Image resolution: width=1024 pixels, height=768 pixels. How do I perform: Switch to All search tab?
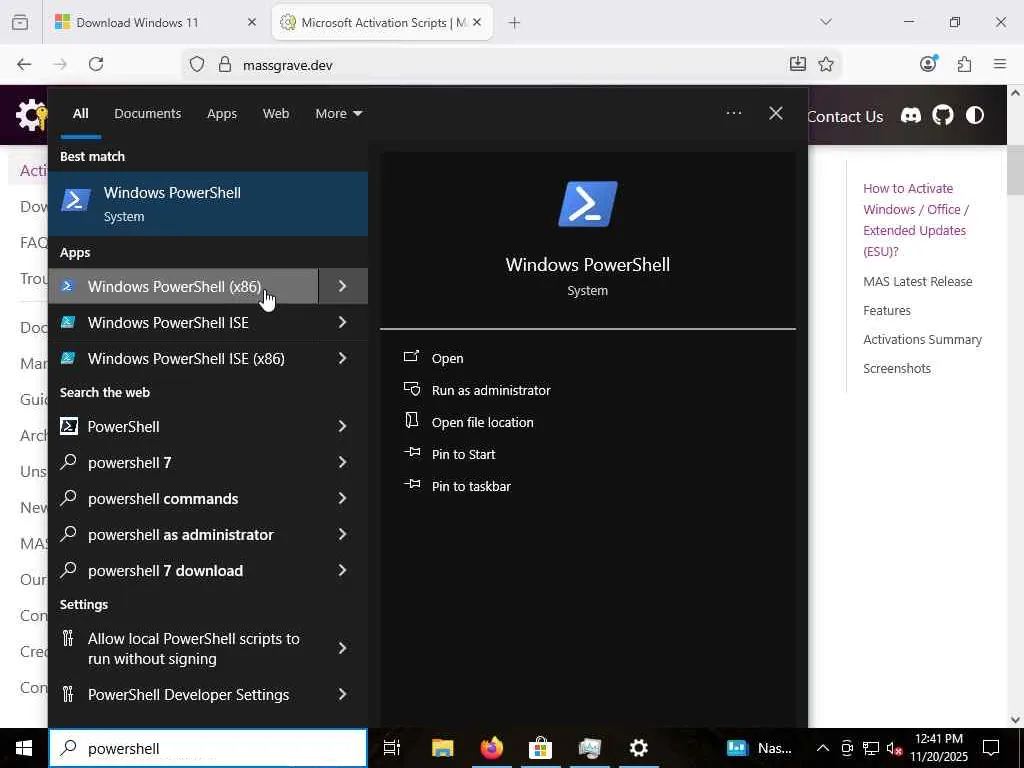click(x=81, y=114)
